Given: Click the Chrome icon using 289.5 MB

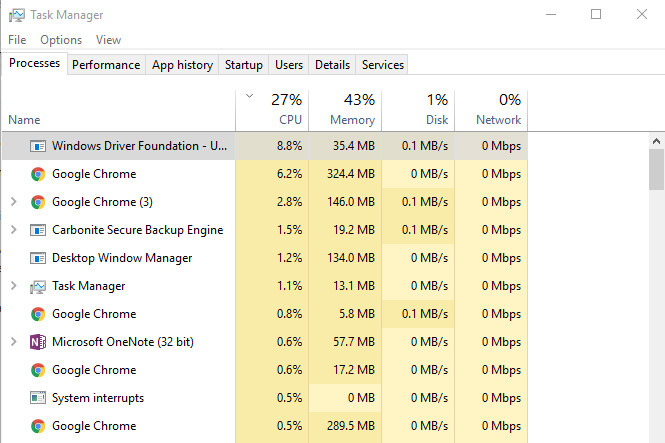Looking at the screenshot, I should point(38,426).
